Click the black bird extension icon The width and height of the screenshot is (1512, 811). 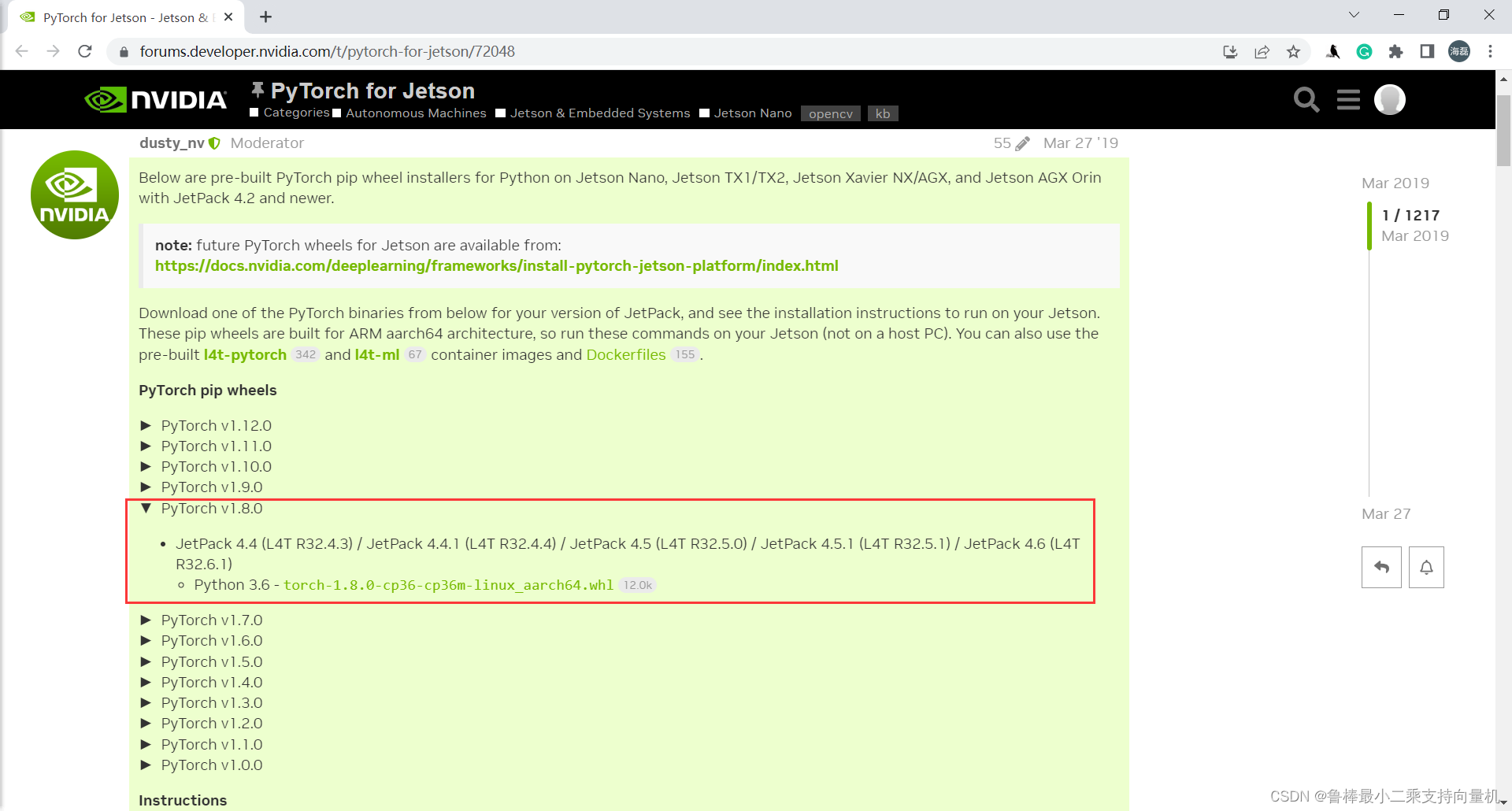point(1333,52)
